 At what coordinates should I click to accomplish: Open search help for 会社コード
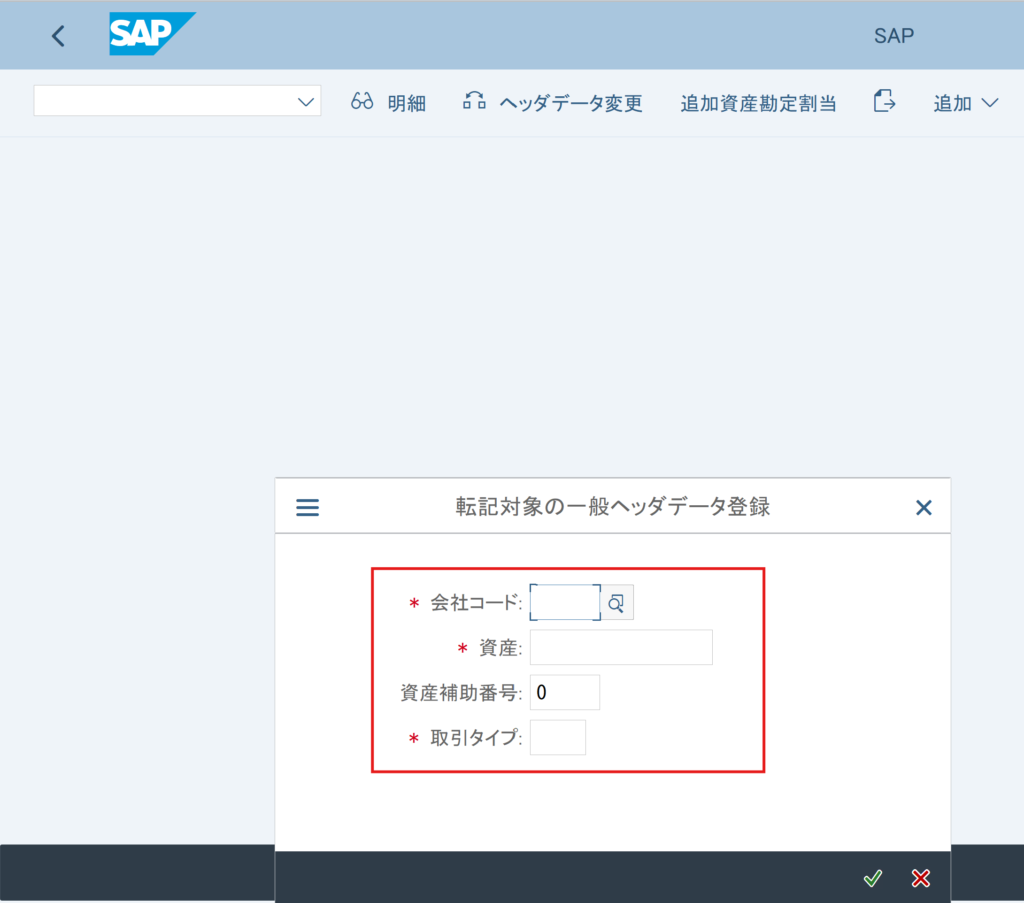617,603
